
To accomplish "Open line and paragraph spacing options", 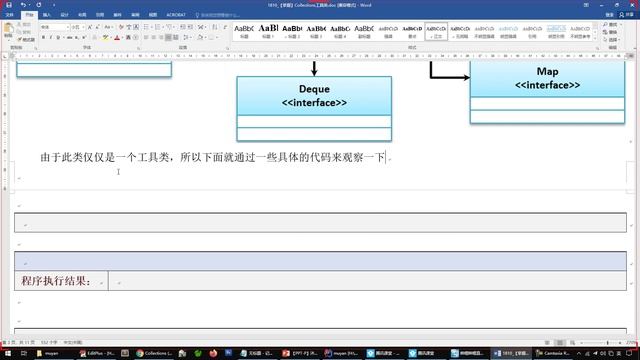I will tap(187, 38).
